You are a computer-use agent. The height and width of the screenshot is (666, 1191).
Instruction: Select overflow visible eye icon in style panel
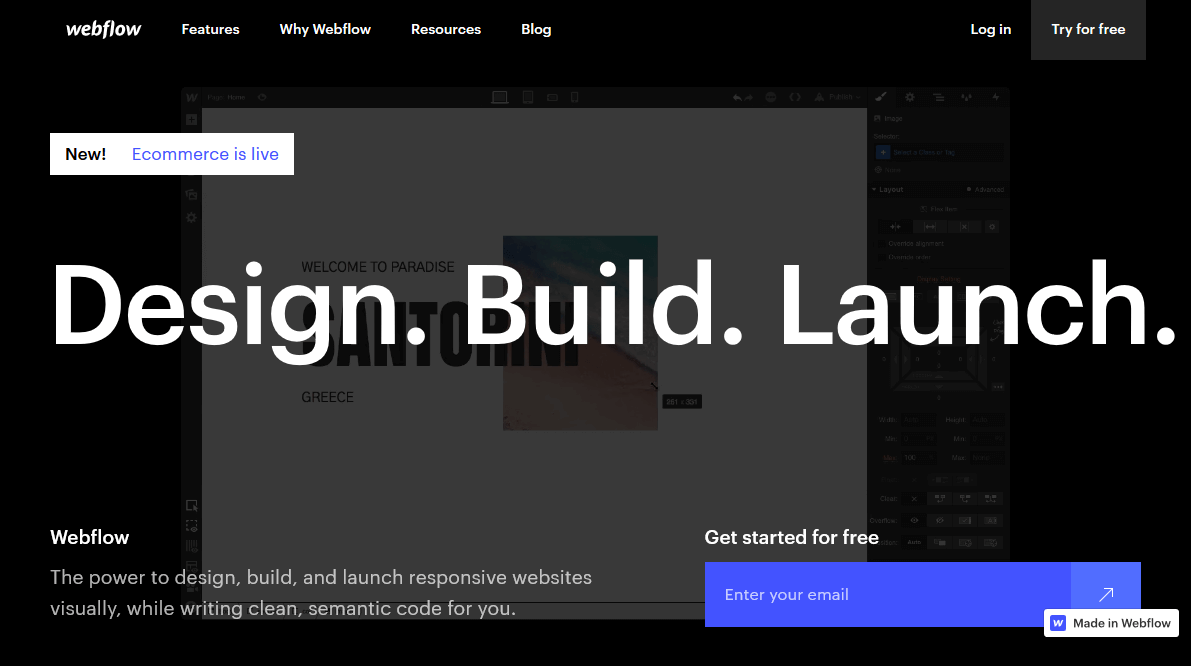point(914,521)
